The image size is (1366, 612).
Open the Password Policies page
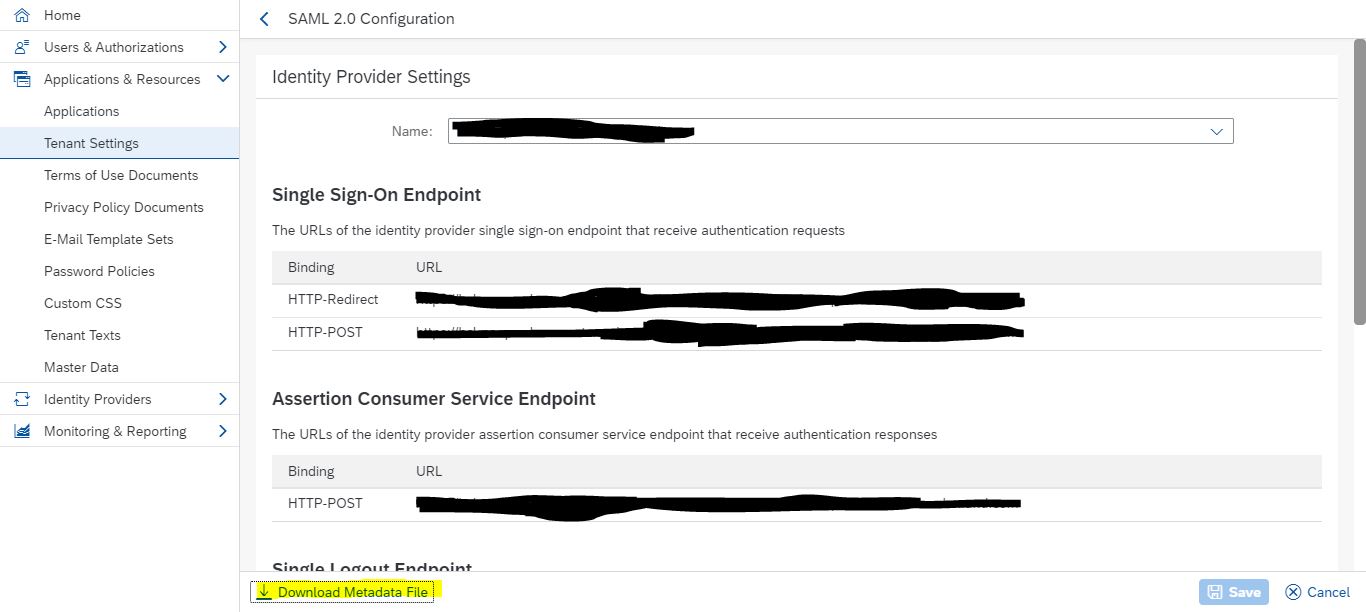(99, 271)
